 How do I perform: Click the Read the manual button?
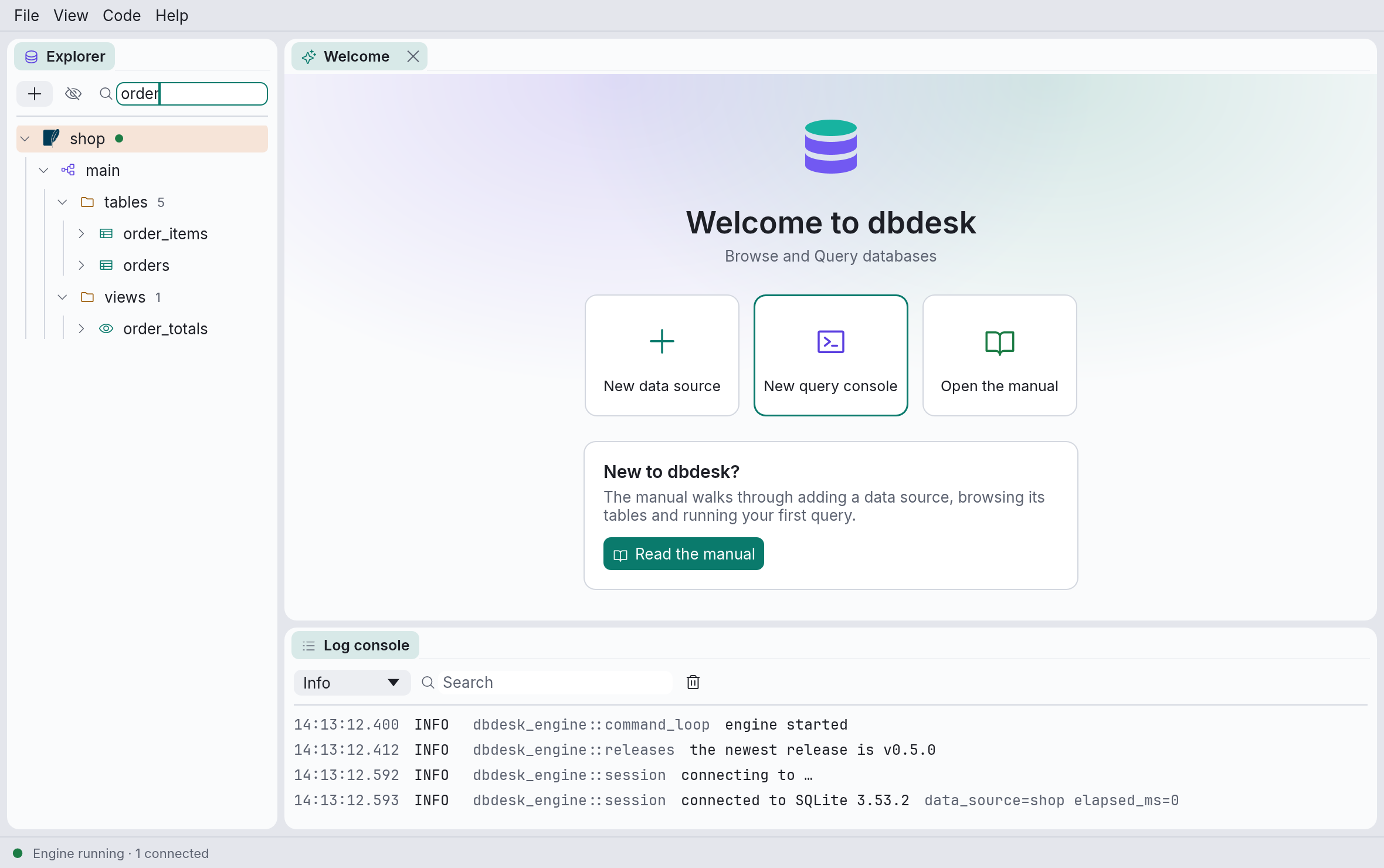pyautogui.click(x=683, y=554)
